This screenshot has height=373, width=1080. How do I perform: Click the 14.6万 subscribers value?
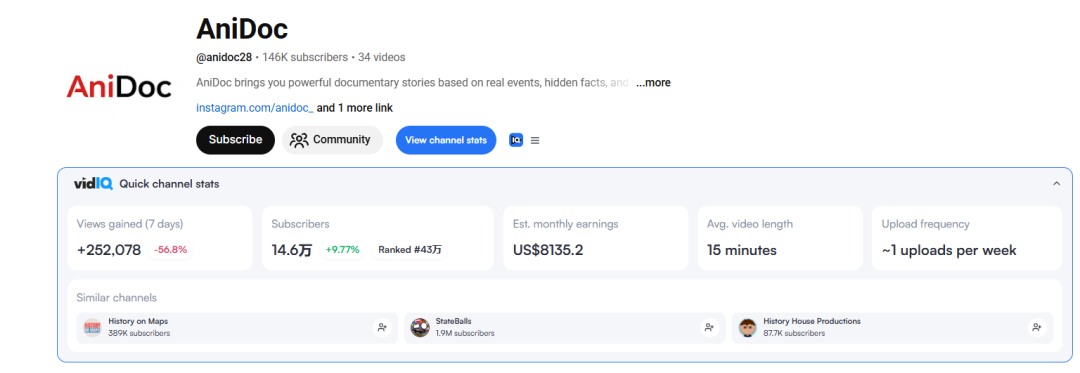(291, 250)
